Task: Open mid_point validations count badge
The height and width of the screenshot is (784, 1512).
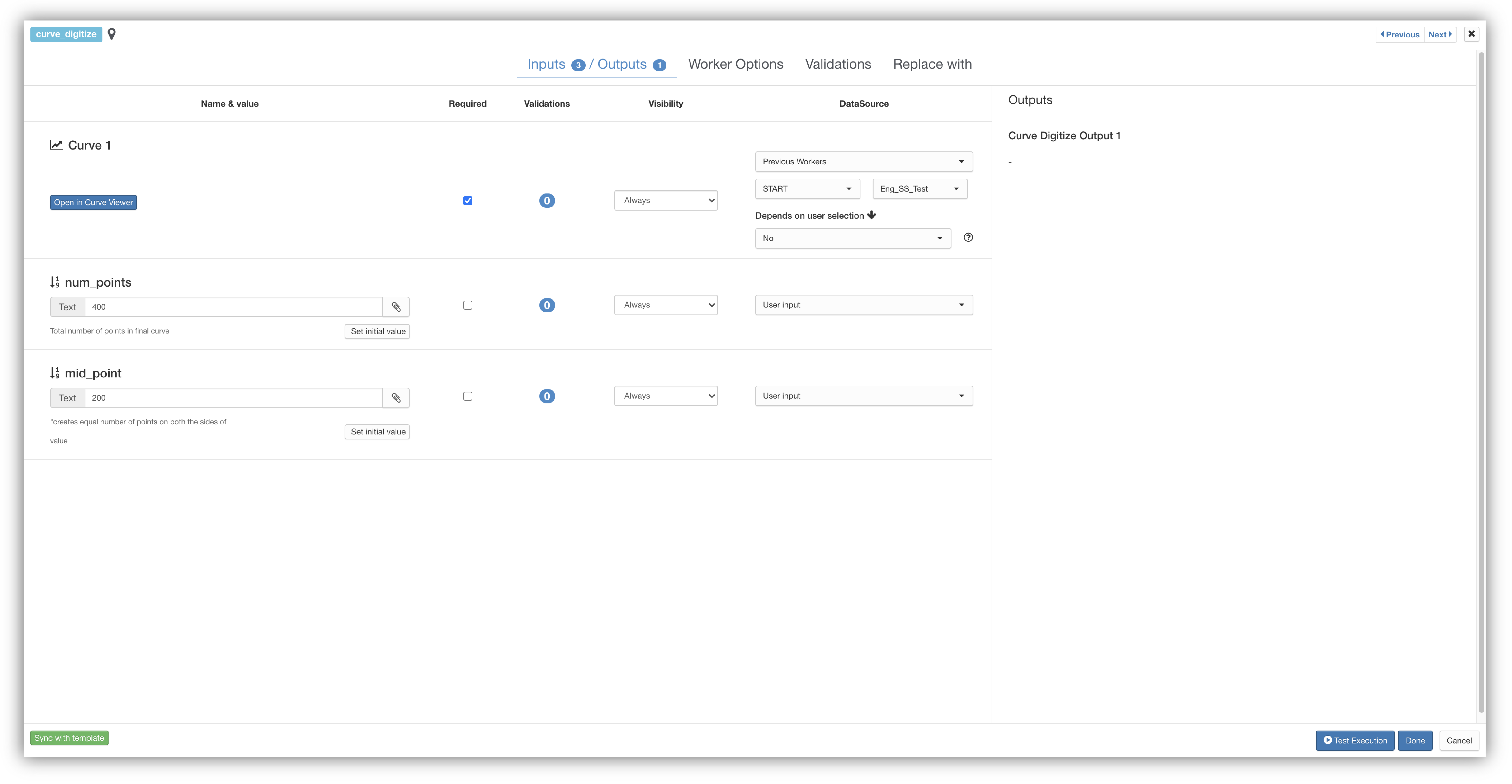Action: pyautogui.click(x=547, y=396)
